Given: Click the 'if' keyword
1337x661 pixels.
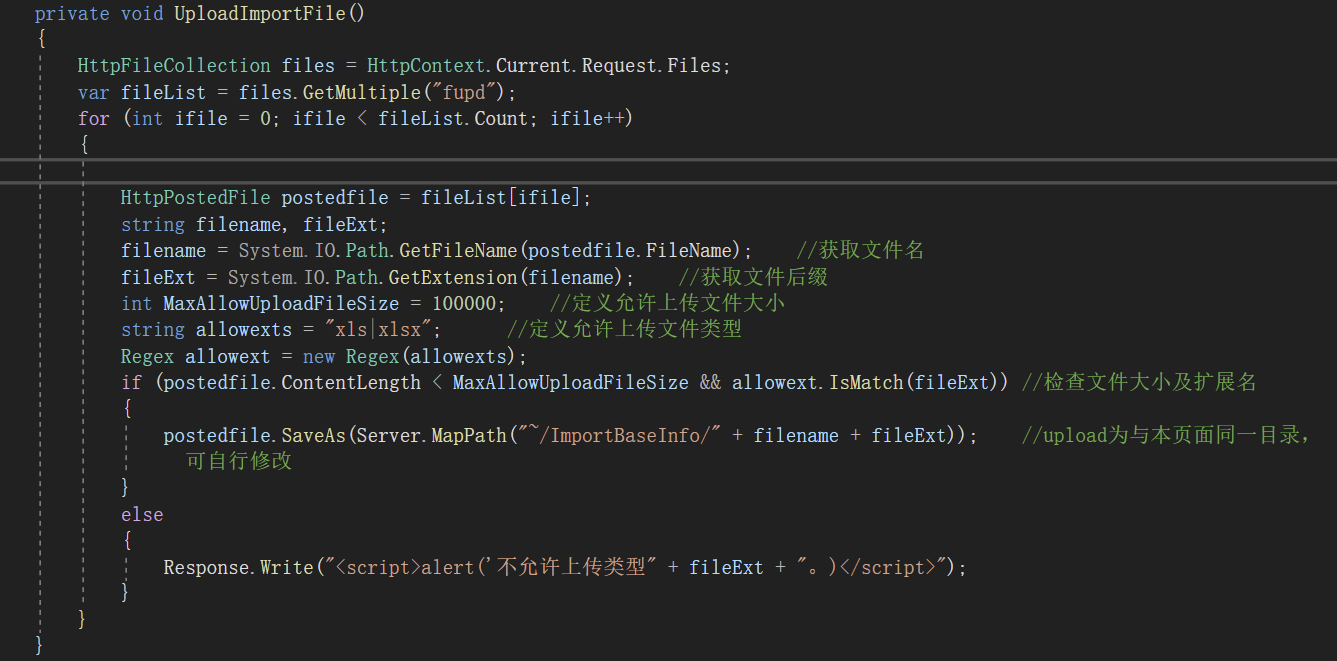Looking at the screenshot, I should pyautogui.click(x=131, y=382).
